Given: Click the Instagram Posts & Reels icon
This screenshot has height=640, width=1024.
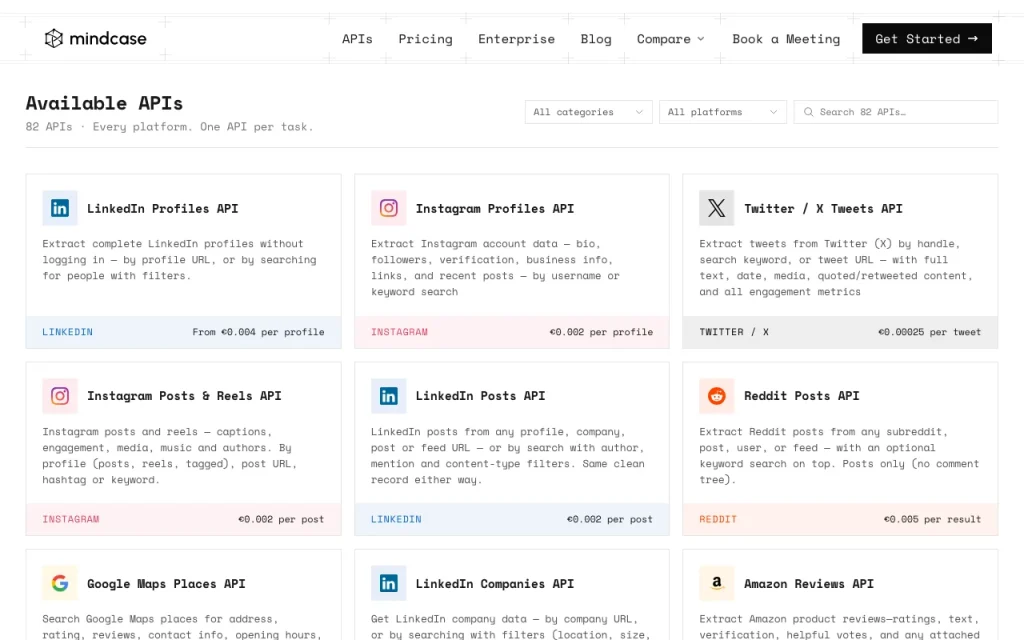Looking at the screenshot, I should 60,396.
